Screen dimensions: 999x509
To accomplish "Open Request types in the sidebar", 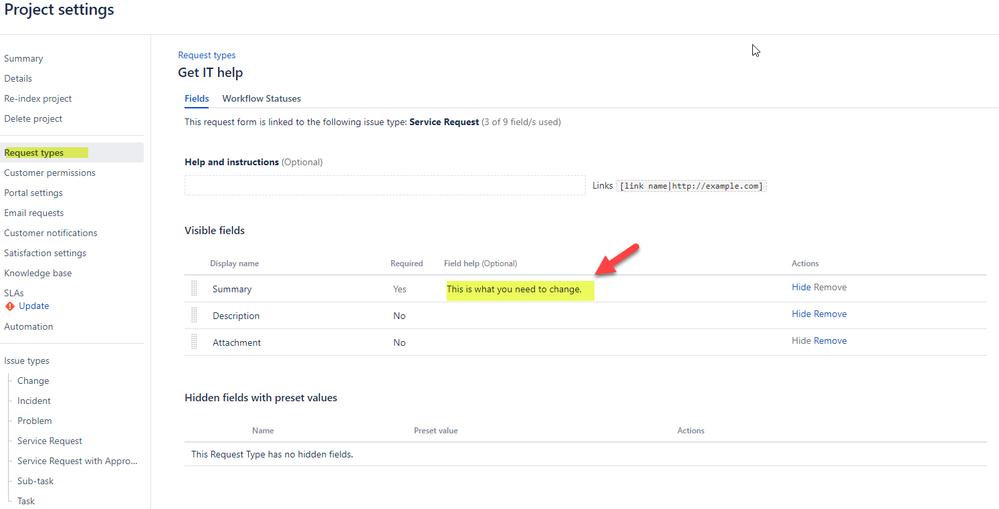I will (x=72, y=153).
